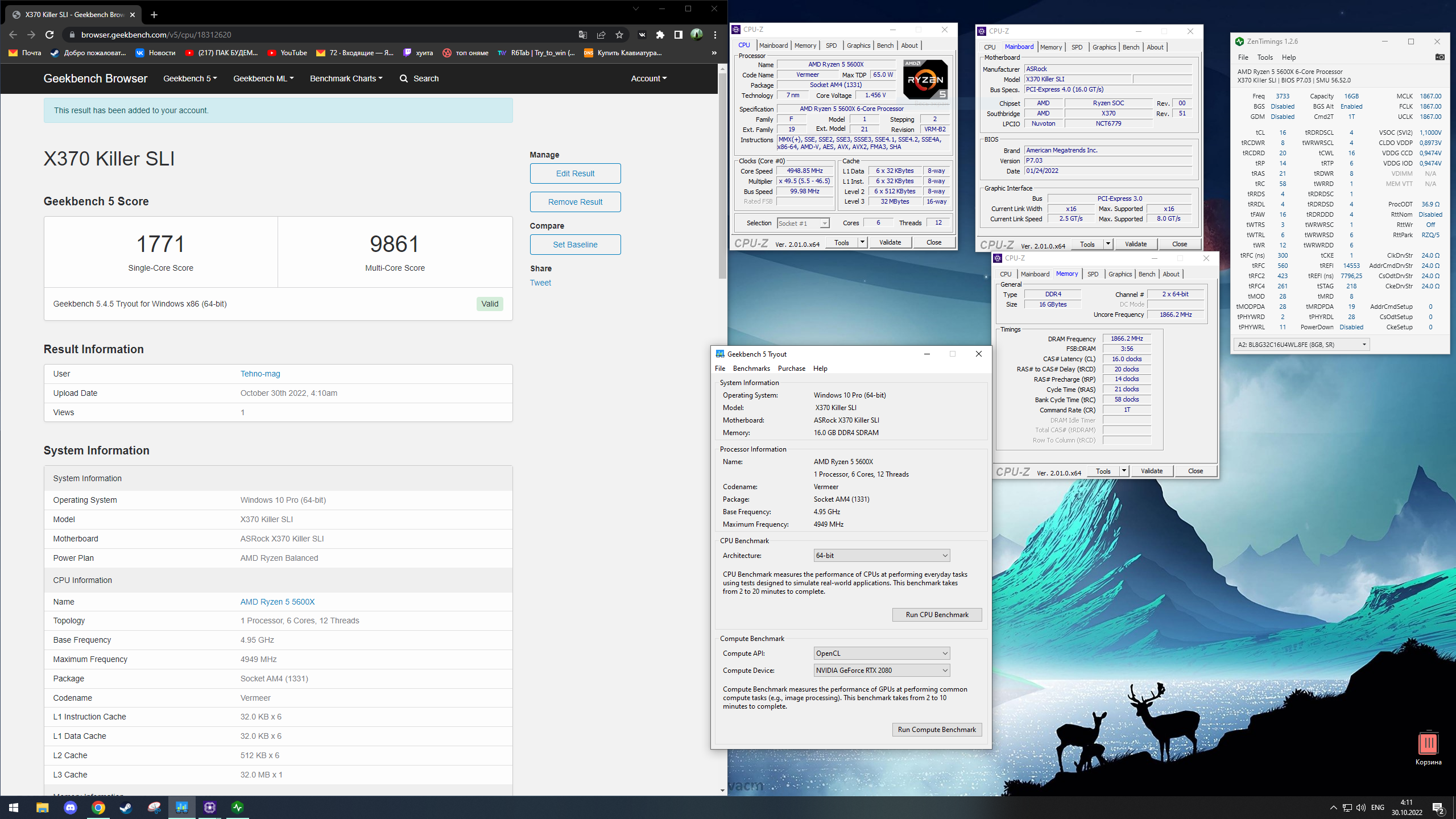Click Validate in the CPU-Z Memory window
The width and height of the screenshot is (1456, 819).
(x=1152, y=471)
